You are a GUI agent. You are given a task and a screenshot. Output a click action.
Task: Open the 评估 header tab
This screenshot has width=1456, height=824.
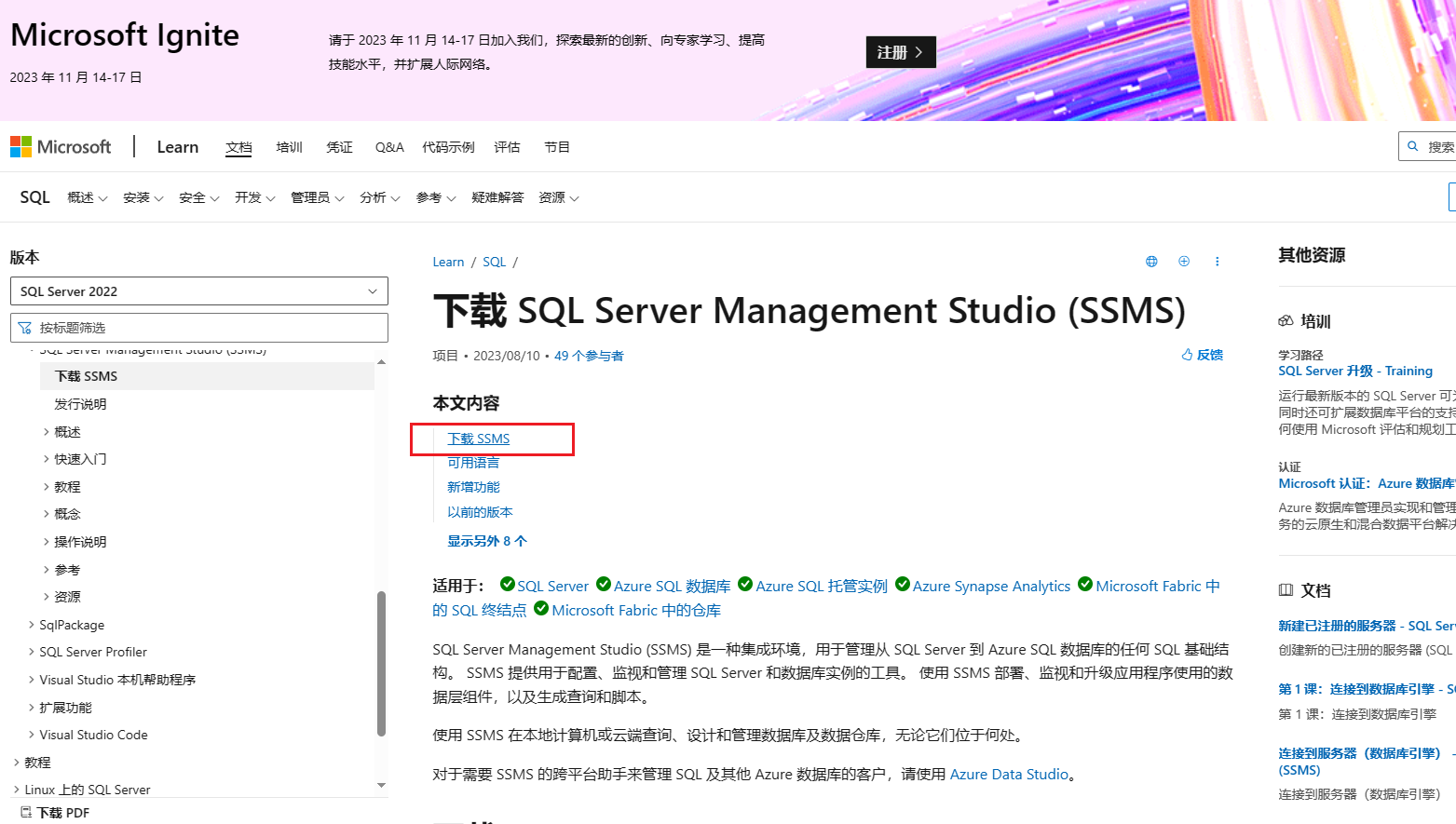(x=507, y=147)
